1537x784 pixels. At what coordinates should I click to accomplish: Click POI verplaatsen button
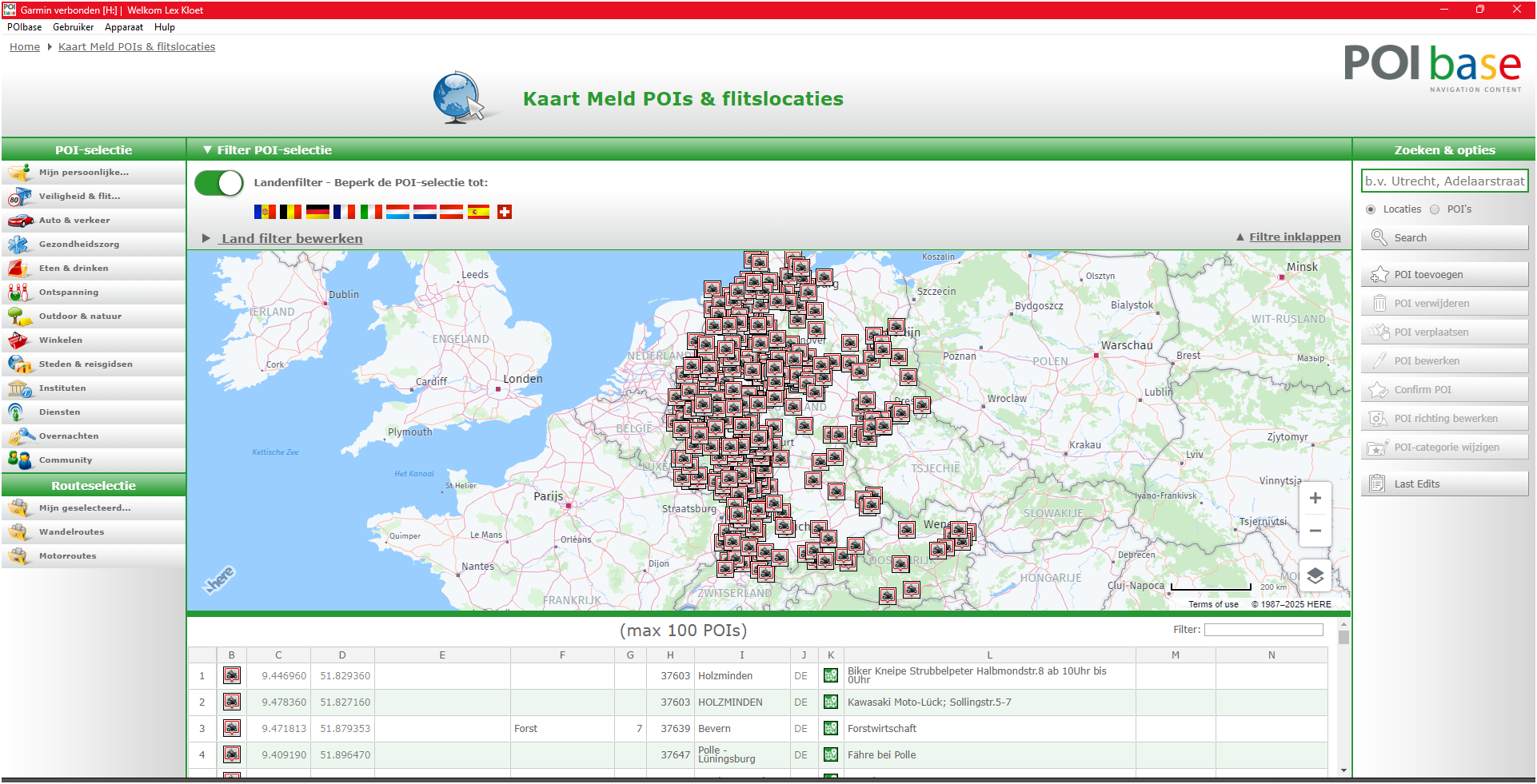coord(1444,332)
